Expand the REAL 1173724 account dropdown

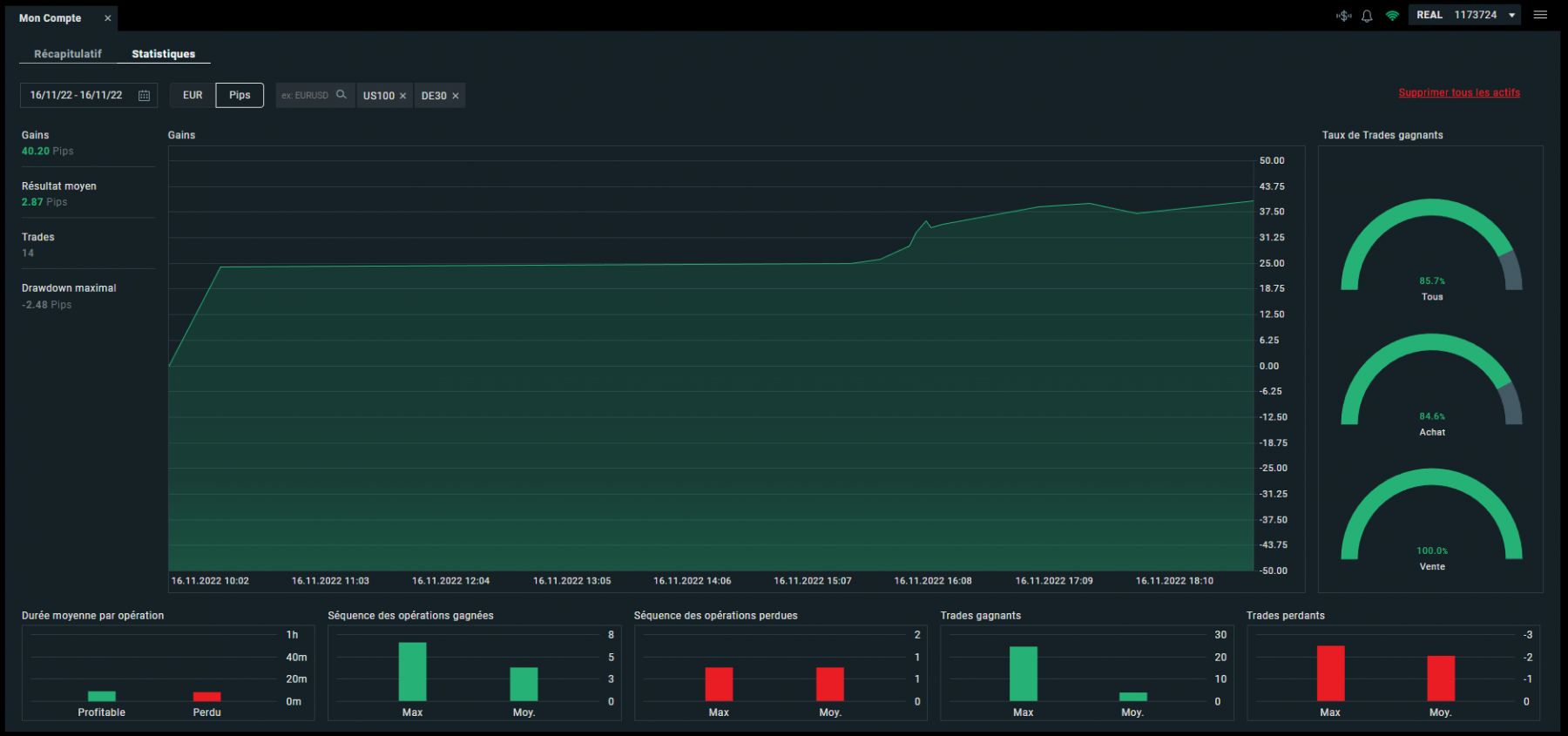click(x=1512, y=15)
